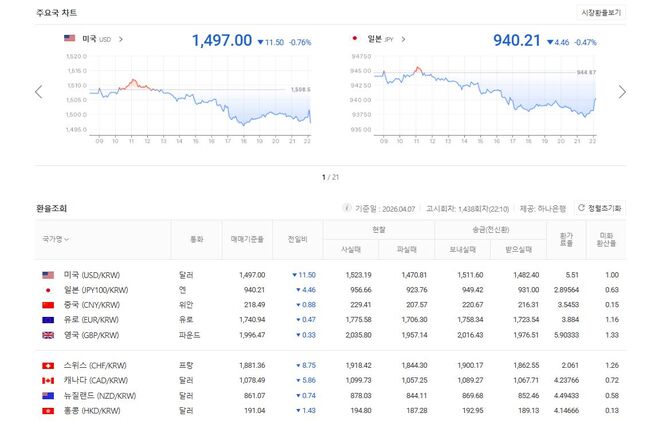Click the Swiss flag icon in the table
The width and height of the screenshot is (650, 421).
coord(47,365)
